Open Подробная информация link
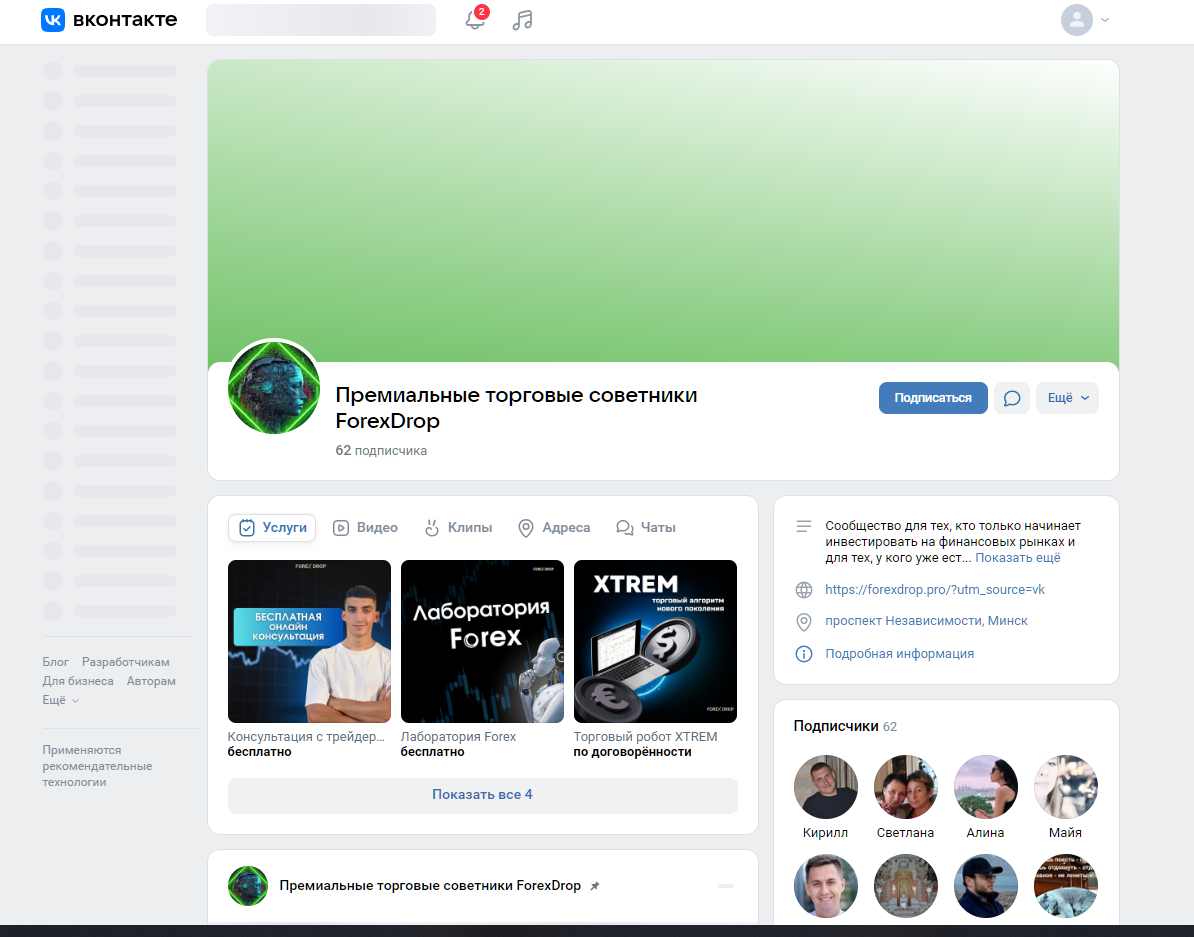Image resolution: width=1194 pixels, height=937 pixels. (899, 654)
